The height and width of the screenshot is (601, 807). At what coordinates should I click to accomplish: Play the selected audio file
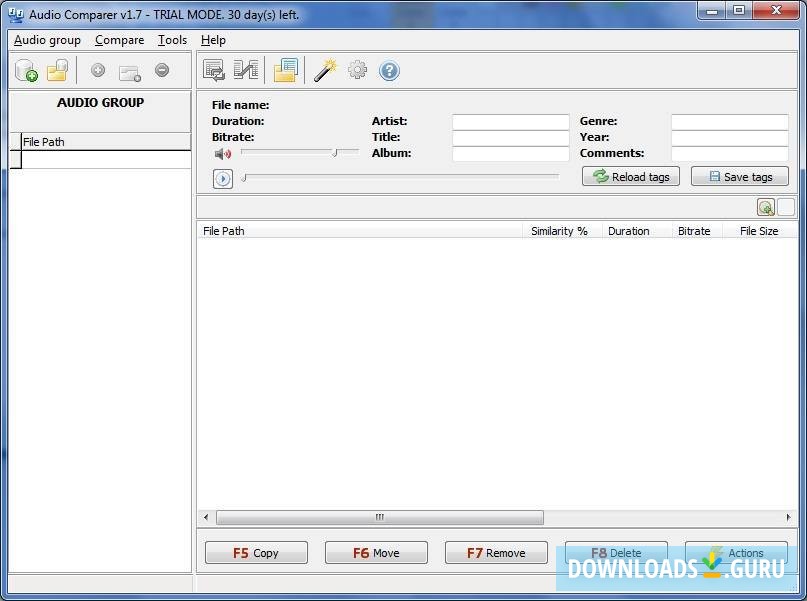tap(223, 179)
